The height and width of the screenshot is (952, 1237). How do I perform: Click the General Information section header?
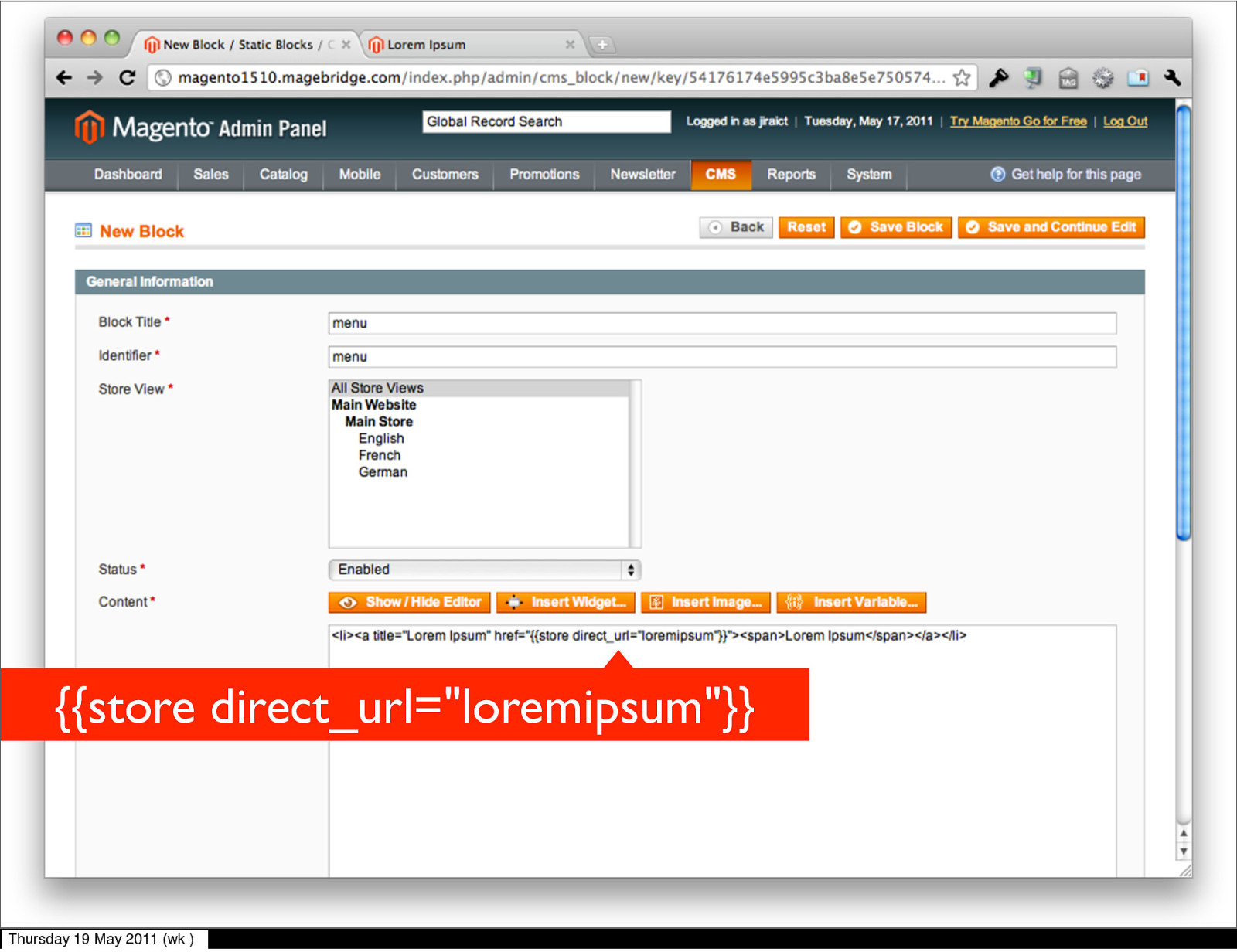pyautogui.click(x=610, y=282)
